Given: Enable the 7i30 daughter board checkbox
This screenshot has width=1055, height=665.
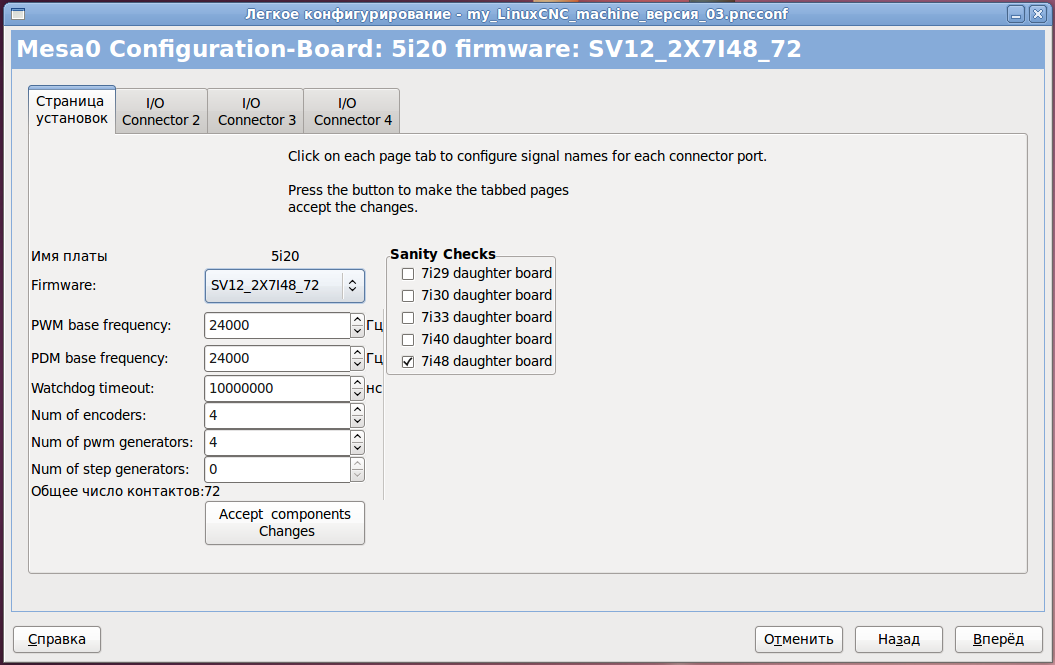Looking at the screenshot, I should pos(408,295).
